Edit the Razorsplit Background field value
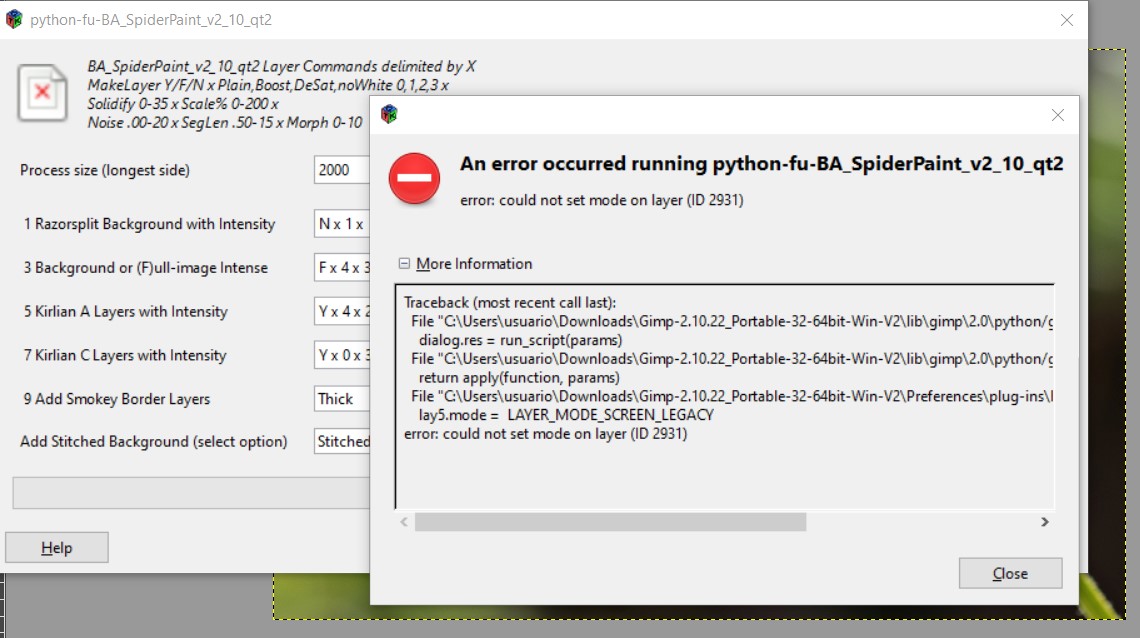The image size is (1140, 638). tap(342, 224)
